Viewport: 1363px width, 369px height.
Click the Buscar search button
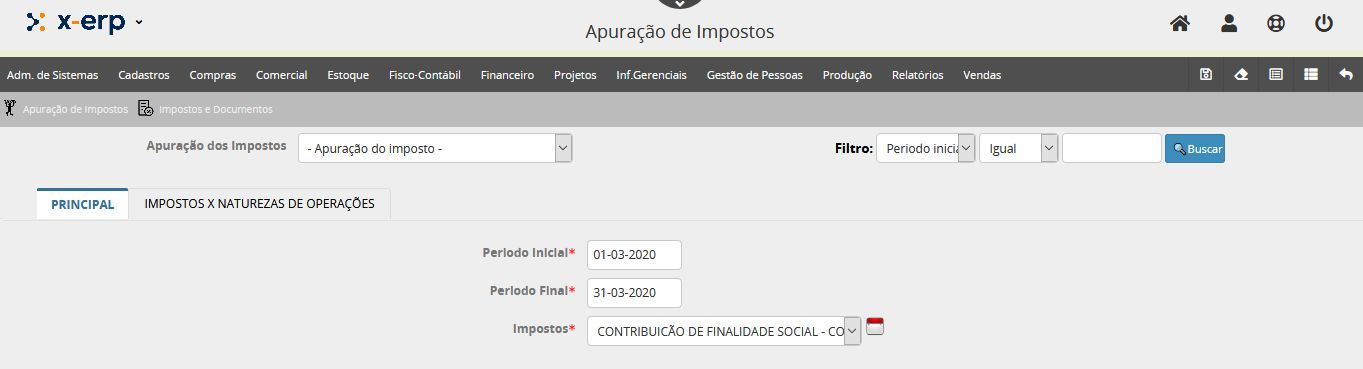coord(1194,148)
